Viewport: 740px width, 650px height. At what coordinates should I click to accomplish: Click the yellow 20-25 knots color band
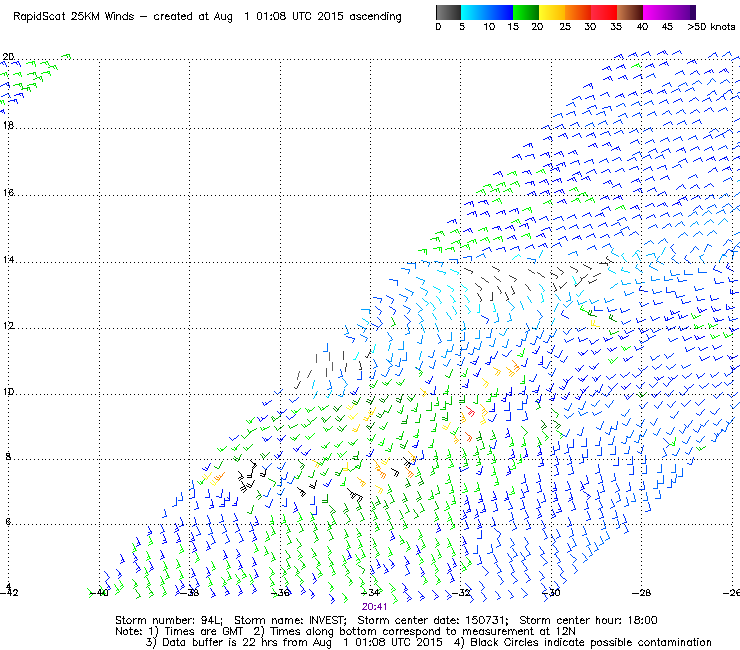(552, 12)
